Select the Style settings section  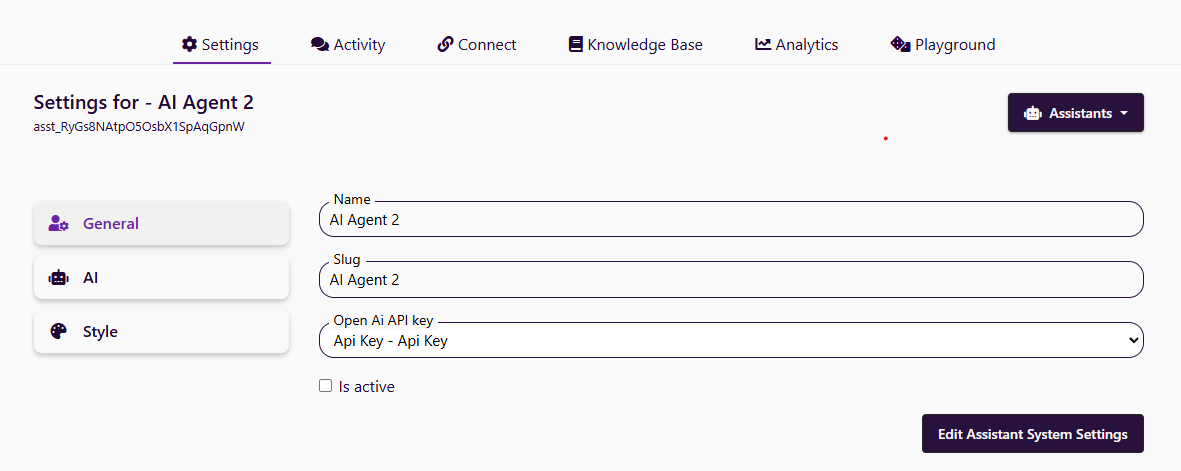coord(161,332)
